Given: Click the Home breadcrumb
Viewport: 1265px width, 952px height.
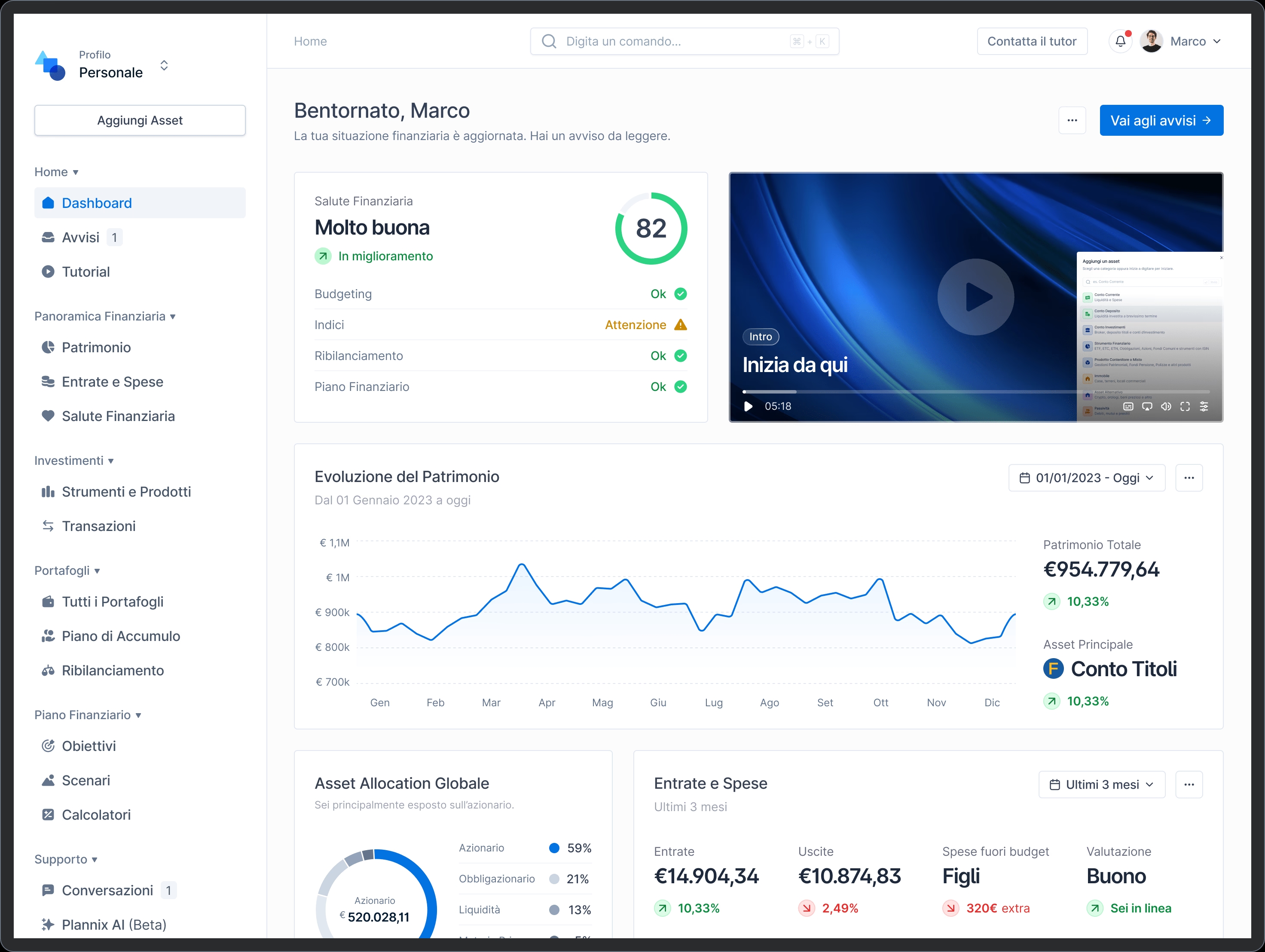Looking at the screenshot, I should pyautogui.click(x=310, y=41).
